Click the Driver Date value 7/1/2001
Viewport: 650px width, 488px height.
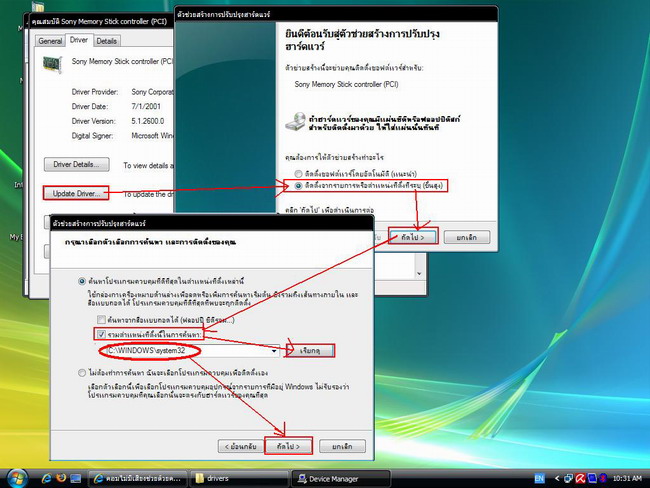[146, 107]
